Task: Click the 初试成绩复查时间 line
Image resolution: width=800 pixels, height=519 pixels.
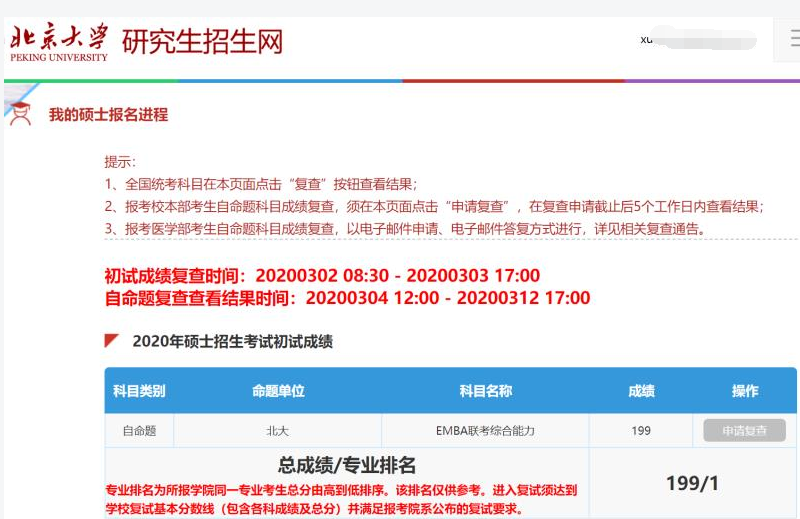Action: pos(322,276)
